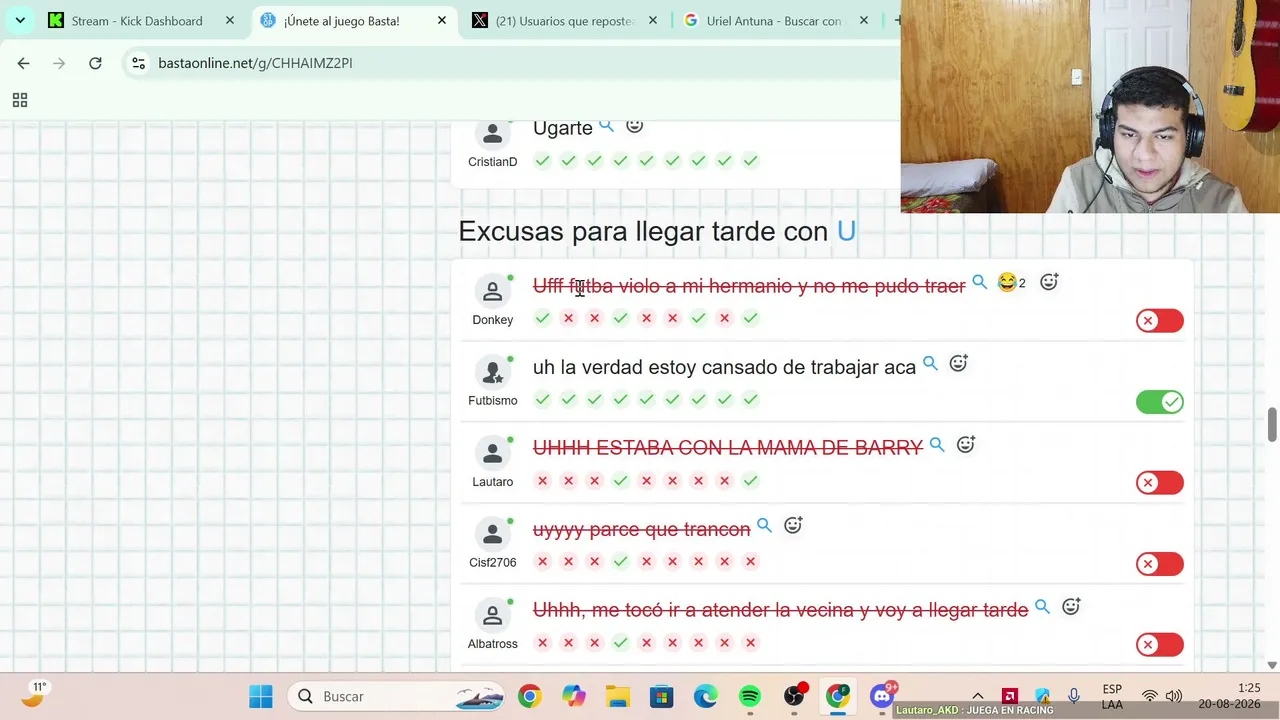Image resolution: width=1280 pixels, height=720 pixels.
Task: Close the Stream - Kick Dashboard tab
Action: click(x=230, y=21)
